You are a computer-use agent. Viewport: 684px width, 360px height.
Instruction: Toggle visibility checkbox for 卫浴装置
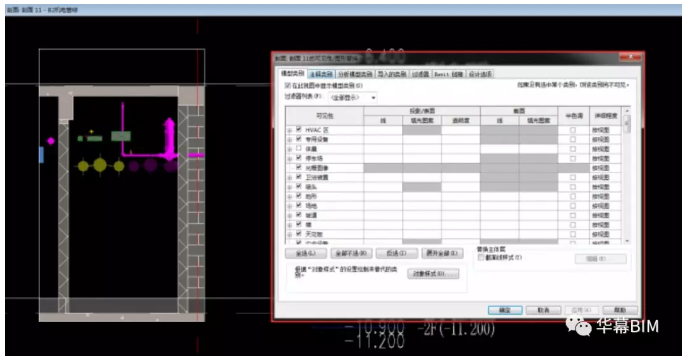coord(299,177)
